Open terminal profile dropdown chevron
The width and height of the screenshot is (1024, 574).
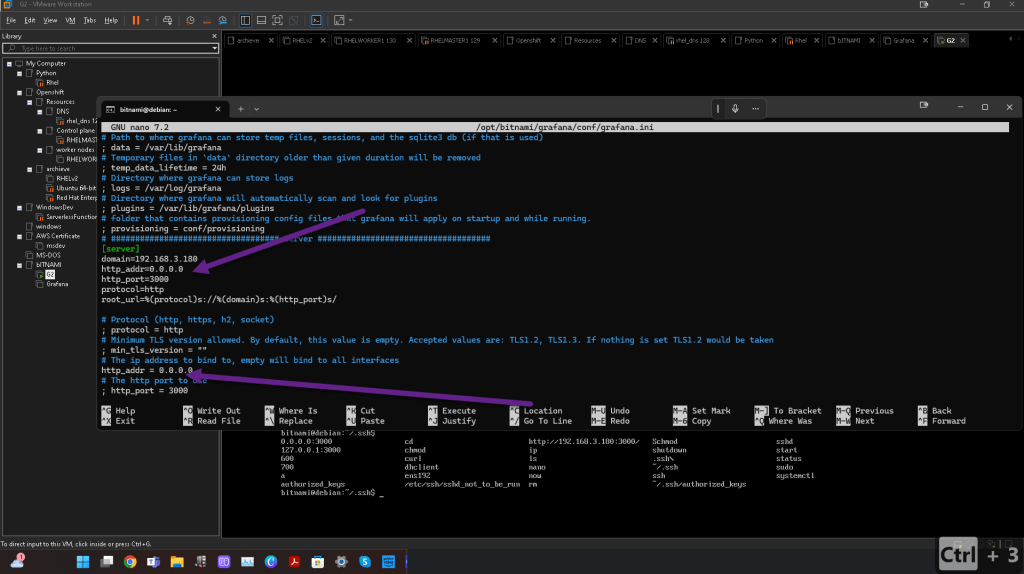tap(257, 109)
